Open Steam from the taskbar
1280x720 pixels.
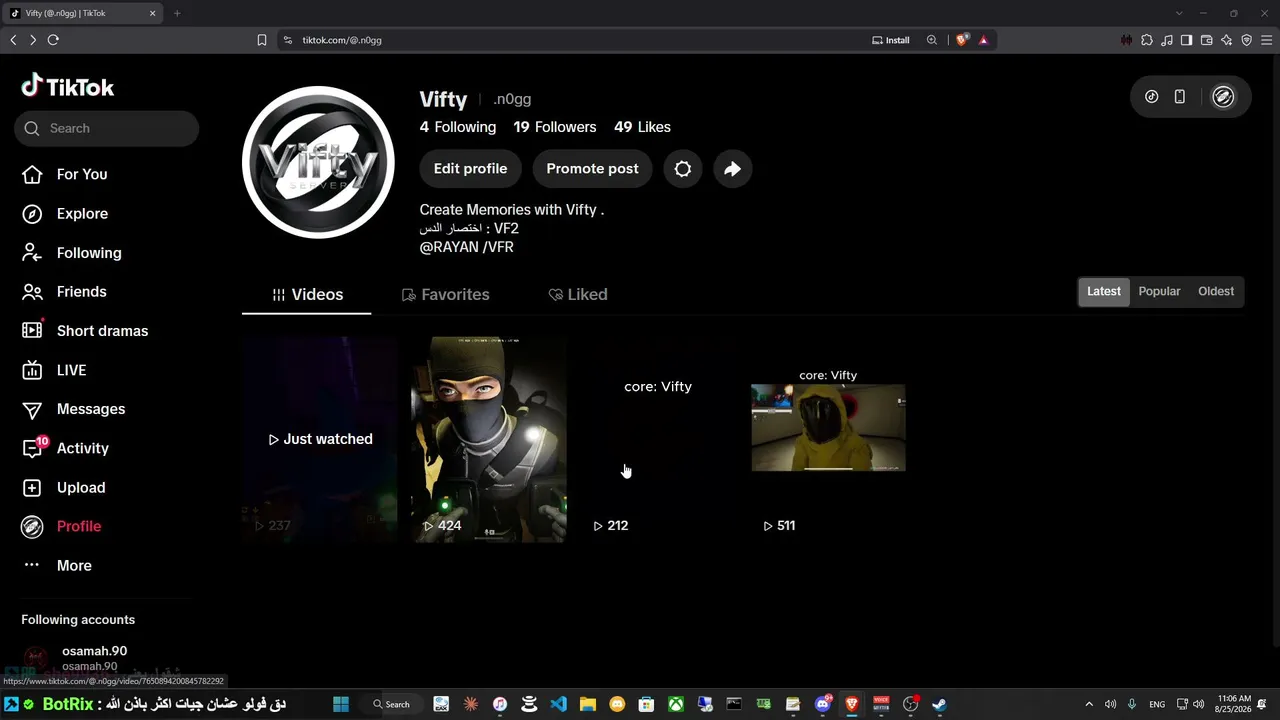click(939, 704)
